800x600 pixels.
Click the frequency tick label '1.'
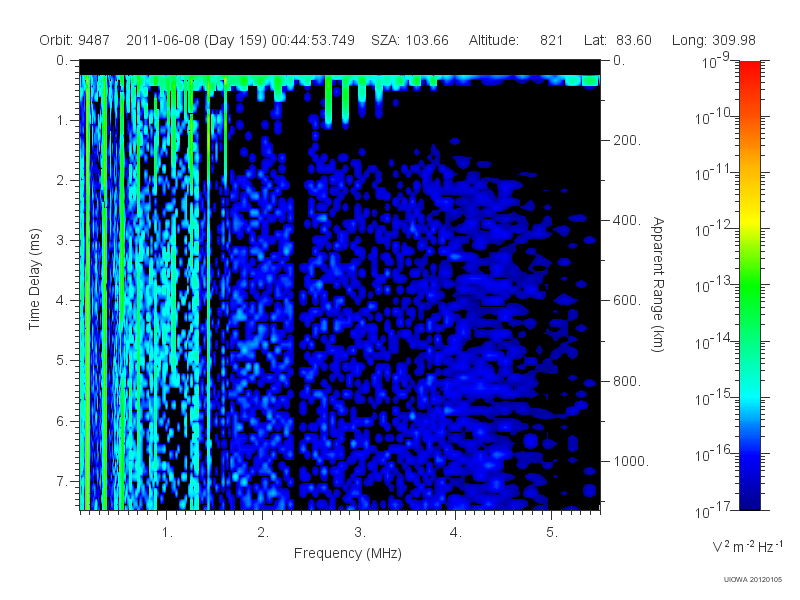coord(167,533)
